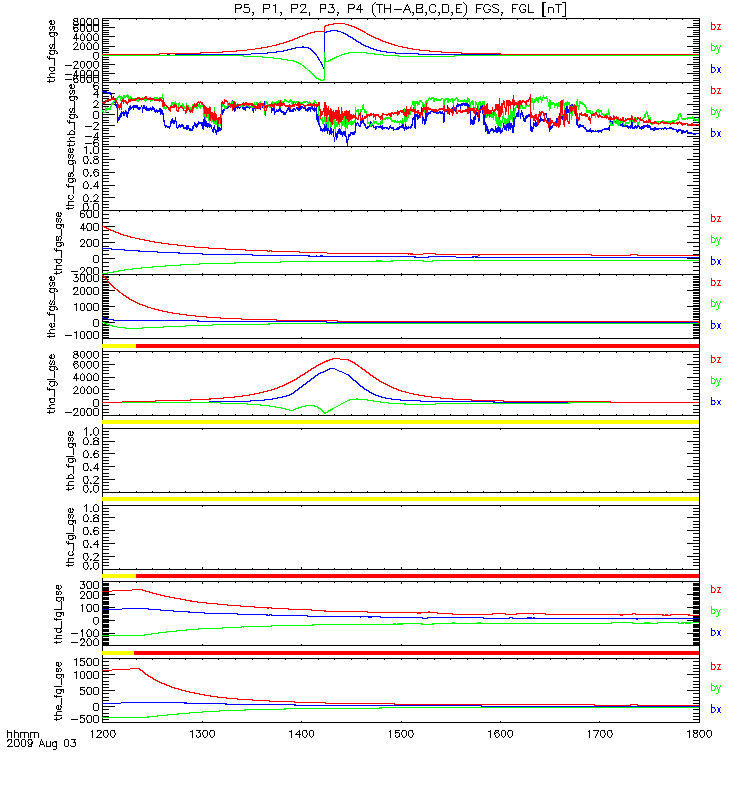Click the 1400 time axis tick label
Screen dimensions: 750x800
tap(302, 734)
